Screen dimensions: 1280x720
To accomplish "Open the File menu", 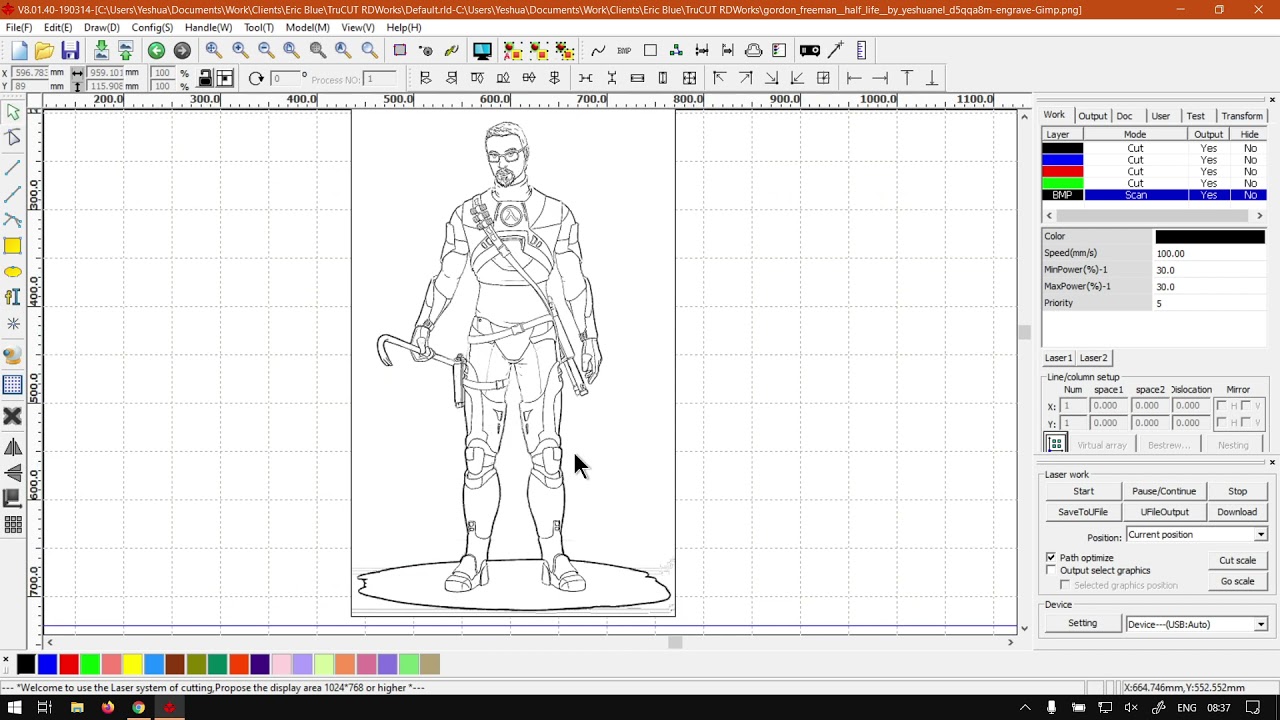I will point(19,27).
